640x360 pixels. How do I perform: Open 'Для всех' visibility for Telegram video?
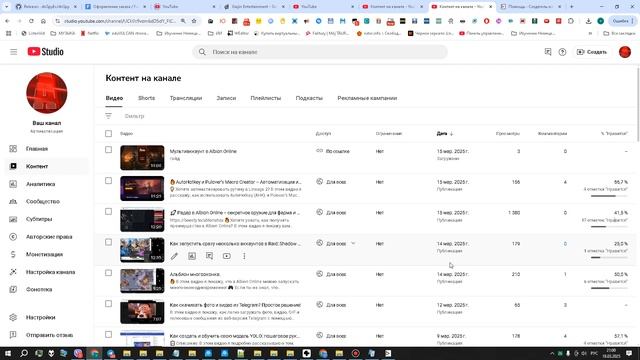click(x=331, y=305)
